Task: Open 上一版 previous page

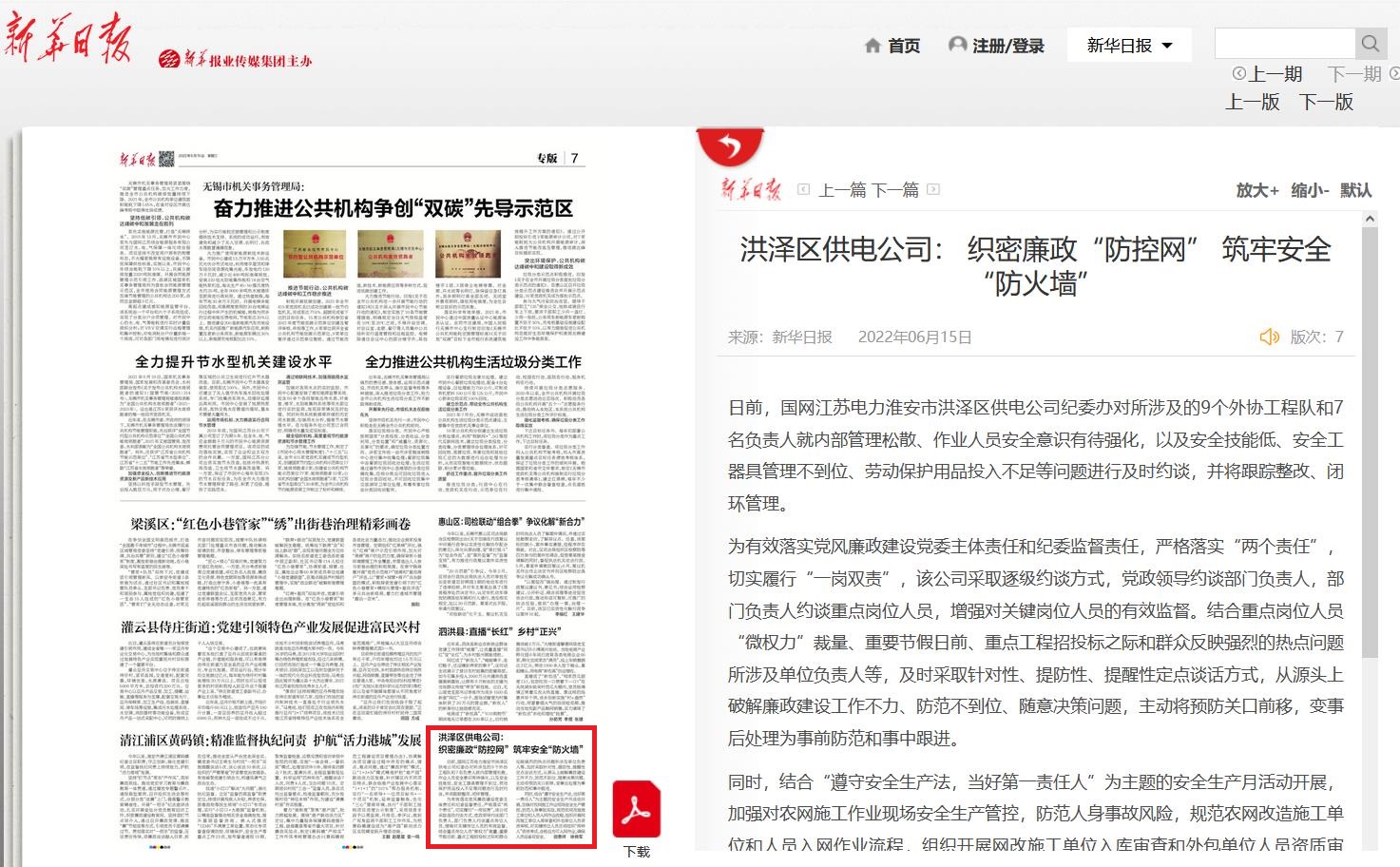Action: (1253, 102)
